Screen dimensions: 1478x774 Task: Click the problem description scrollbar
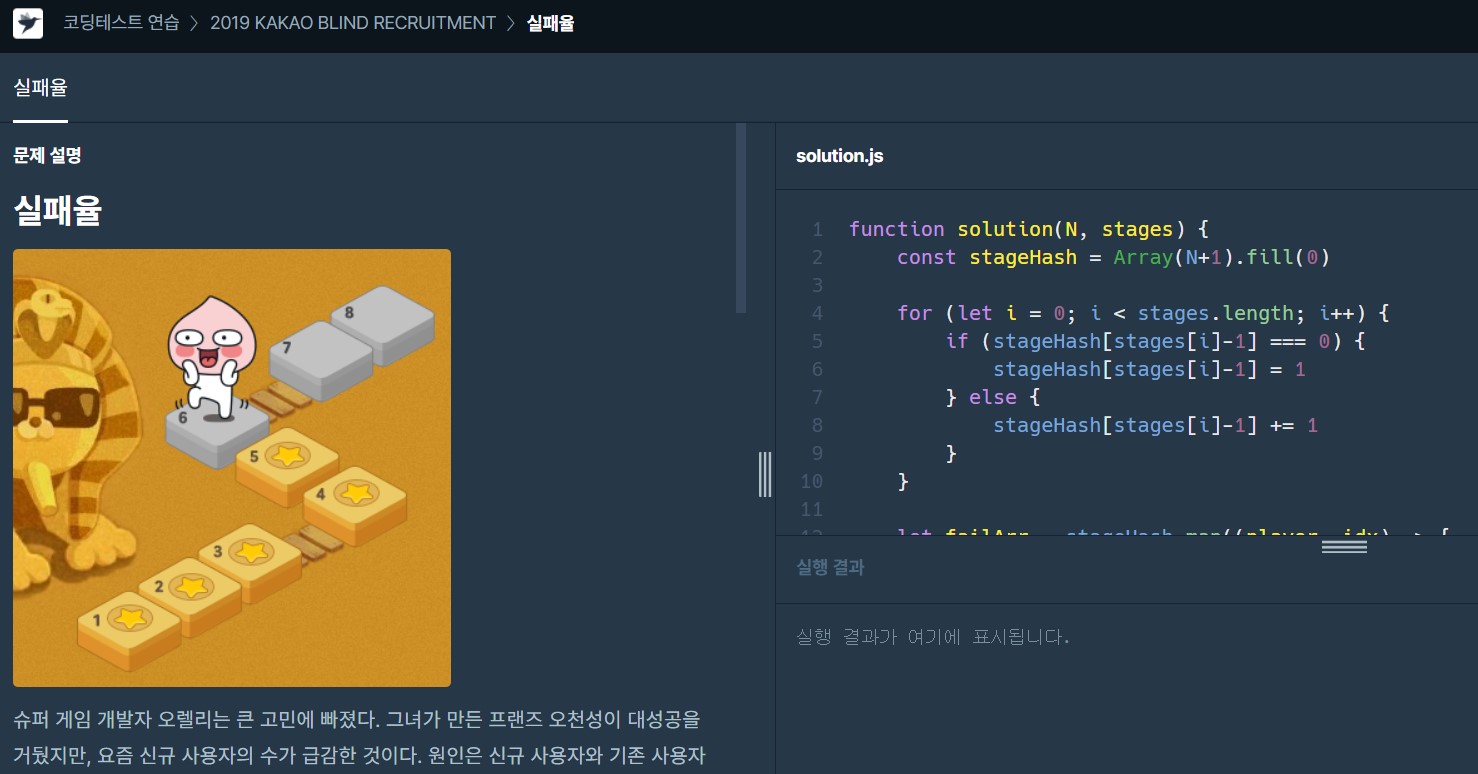pos(741,218)
